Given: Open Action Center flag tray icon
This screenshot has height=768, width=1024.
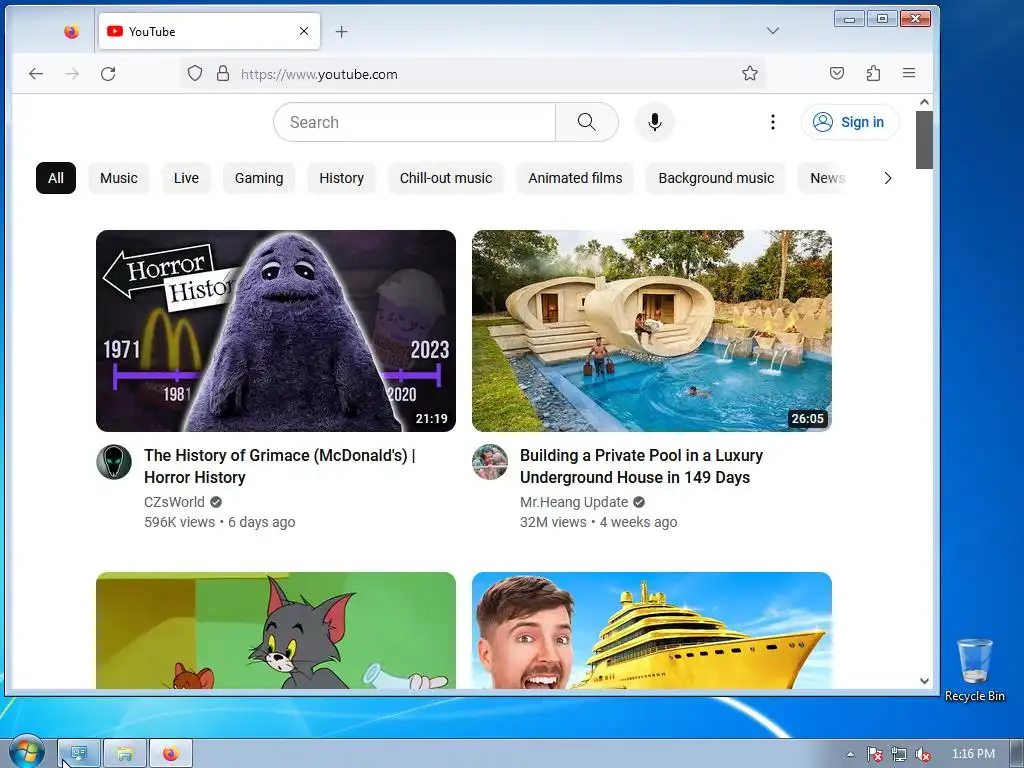Looking at the screenshot, I should point(874,754).
